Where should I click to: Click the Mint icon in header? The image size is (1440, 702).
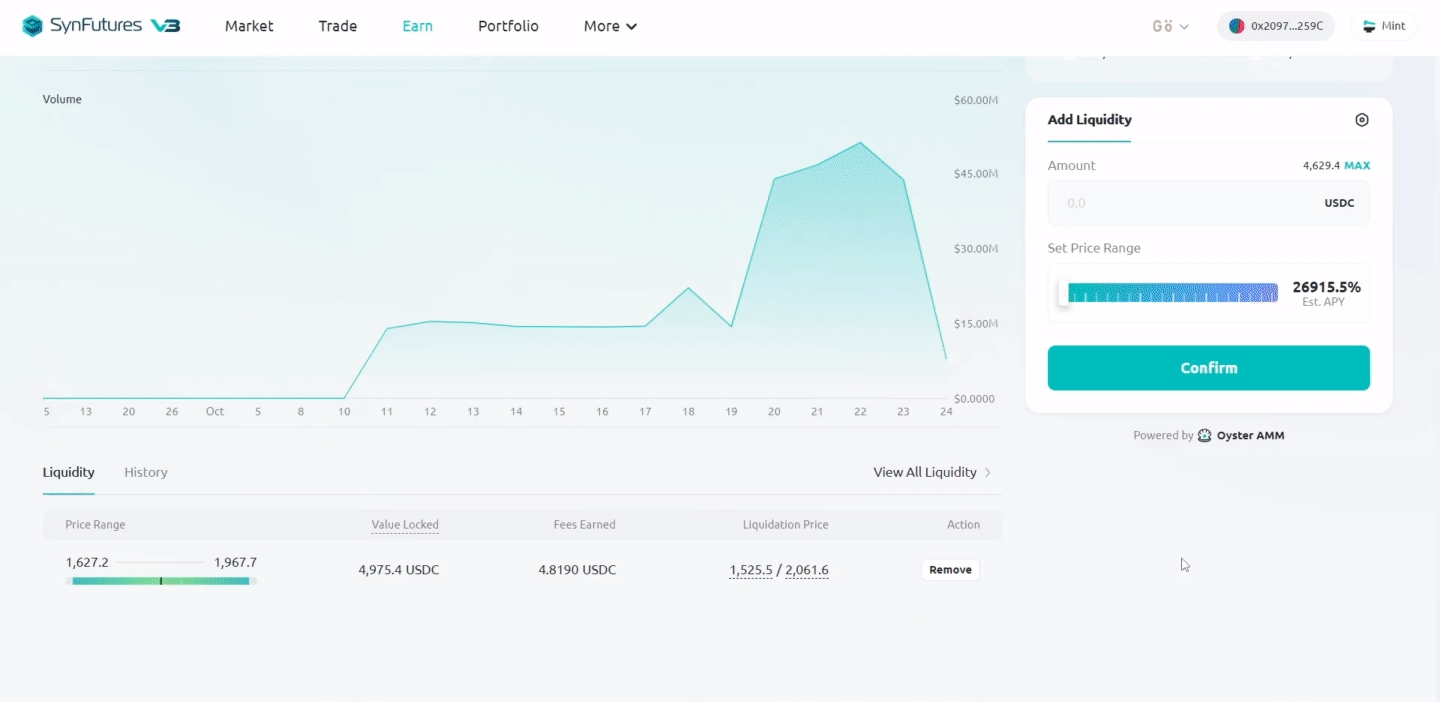[x=1369, y=26]
